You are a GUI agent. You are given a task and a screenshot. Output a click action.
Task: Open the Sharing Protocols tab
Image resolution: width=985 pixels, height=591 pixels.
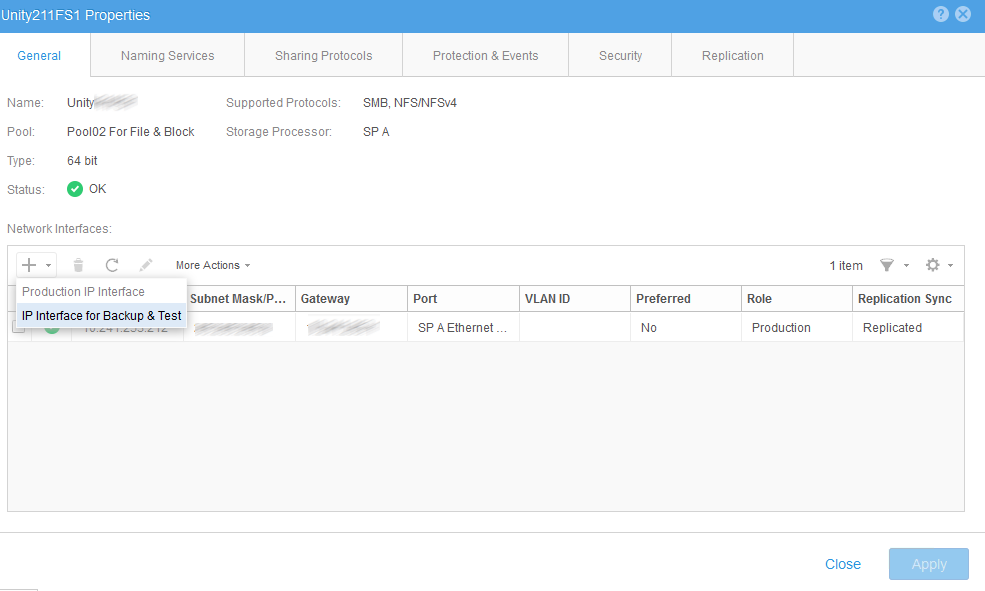click(x=323, y=56)
